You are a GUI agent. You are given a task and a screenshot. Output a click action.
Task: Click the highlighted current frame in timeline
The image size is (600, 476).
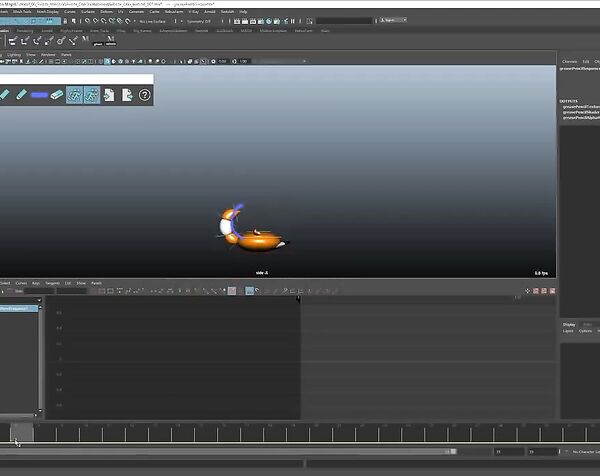pos(22,432)
